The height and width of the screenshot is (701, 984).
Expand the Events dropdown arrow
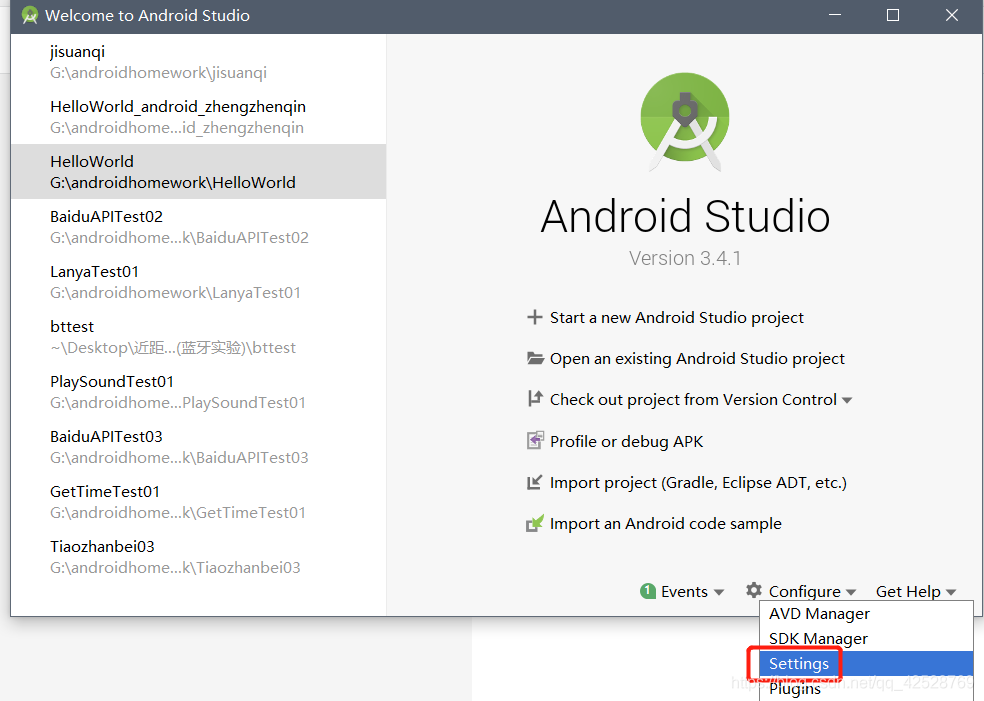click(x=719, y=592)
